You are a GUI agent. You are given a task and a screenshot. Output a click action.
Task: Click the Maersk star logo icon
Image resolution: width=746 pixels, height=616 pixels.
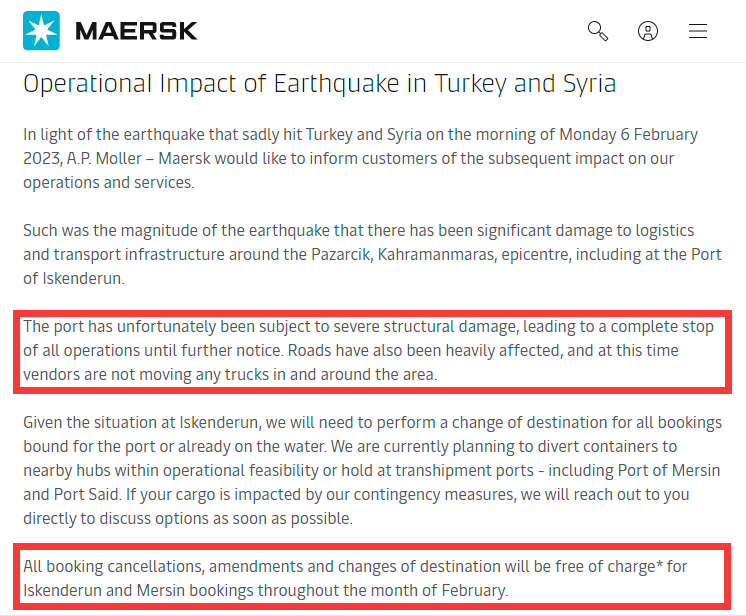[41, 31]
